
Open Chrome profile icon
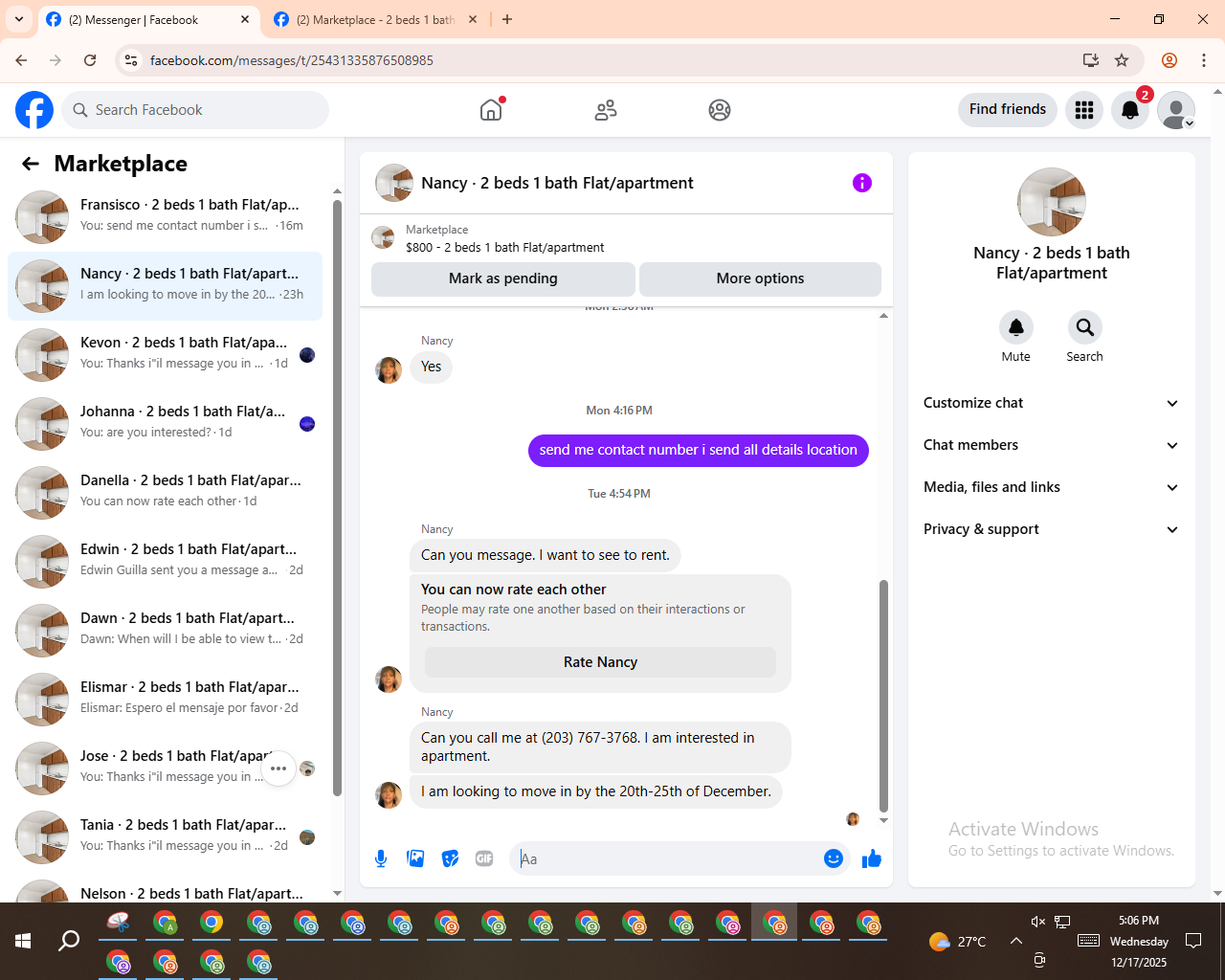click(1169, 60)
